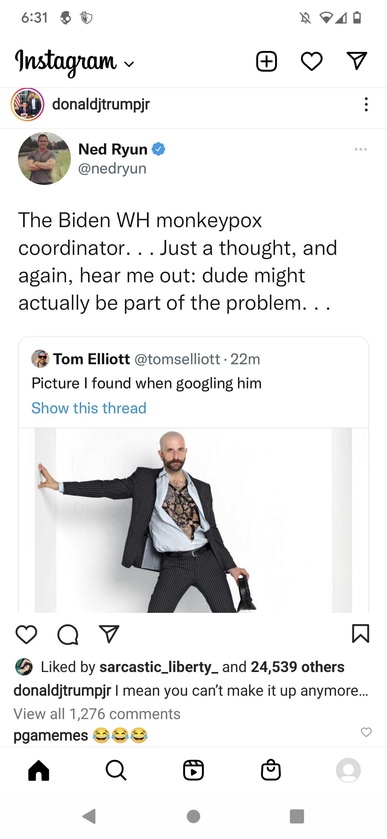Image resolution: width=387 pixels, height=839 pixels.
Task: Open profile avatar tab in bottom bar
Action: [348, 771]
